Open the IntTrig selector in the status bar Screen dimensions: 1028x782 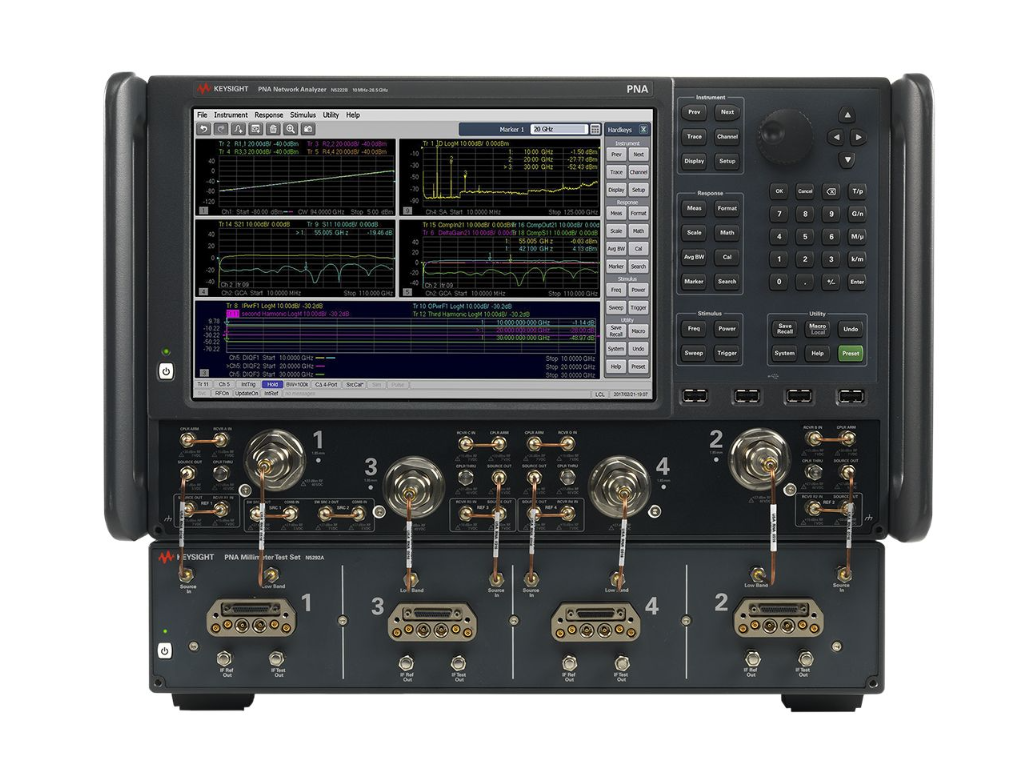247,383
